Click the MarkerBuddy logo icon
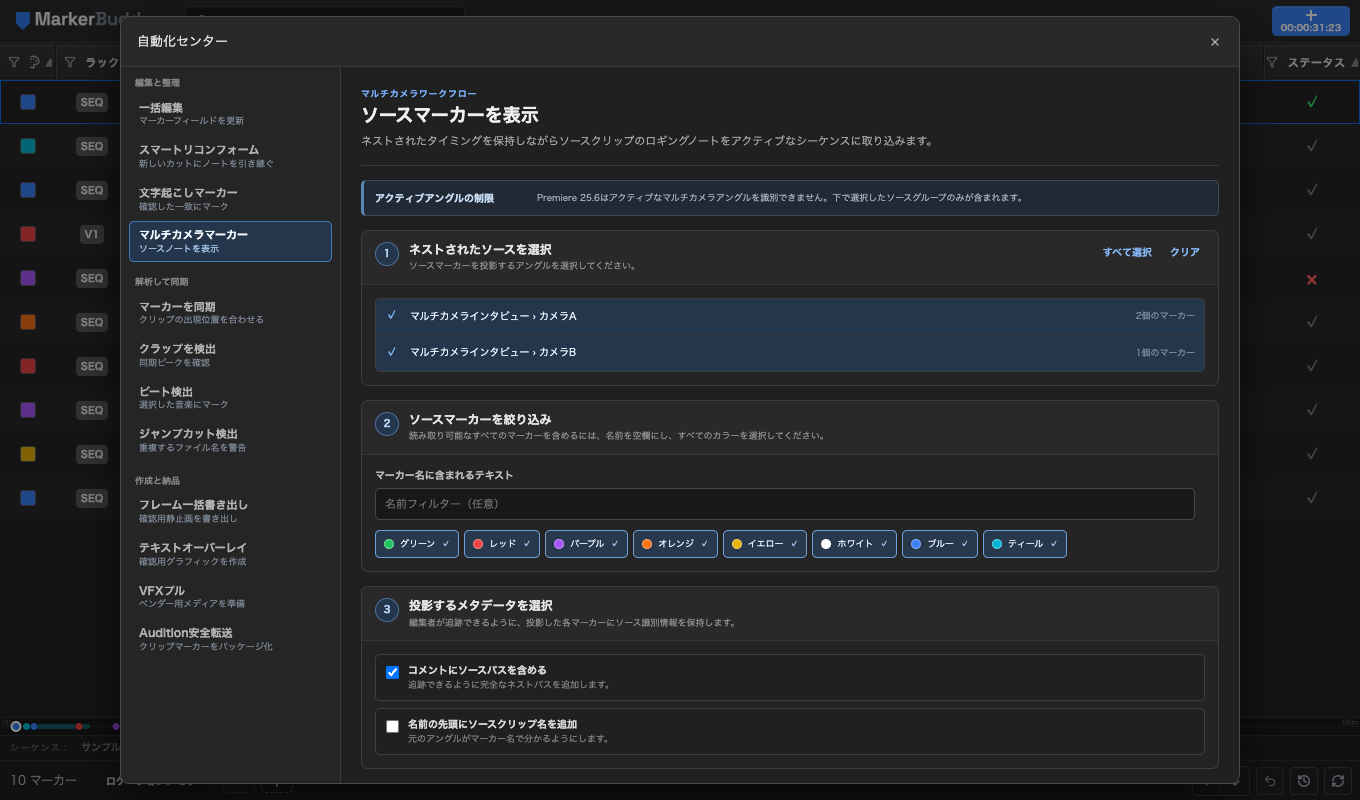This screenshot has width=1360, height=800. (23, 20)
